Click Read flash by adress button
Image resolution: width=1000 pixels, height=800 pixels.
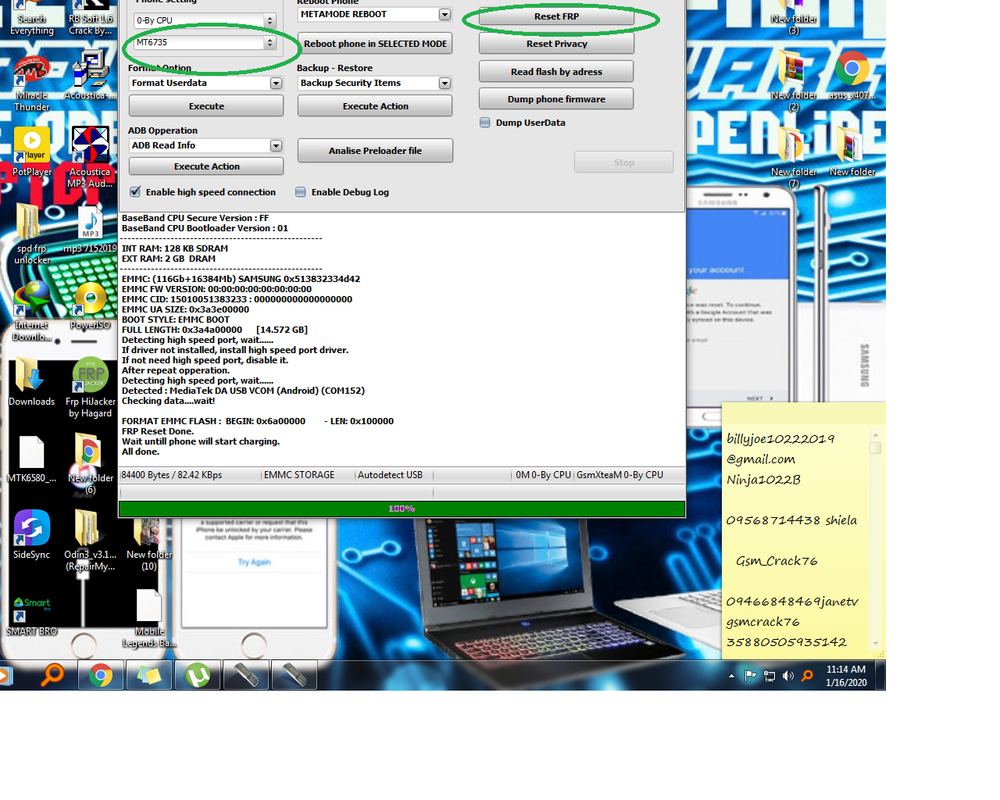click(x=556, y=71)
